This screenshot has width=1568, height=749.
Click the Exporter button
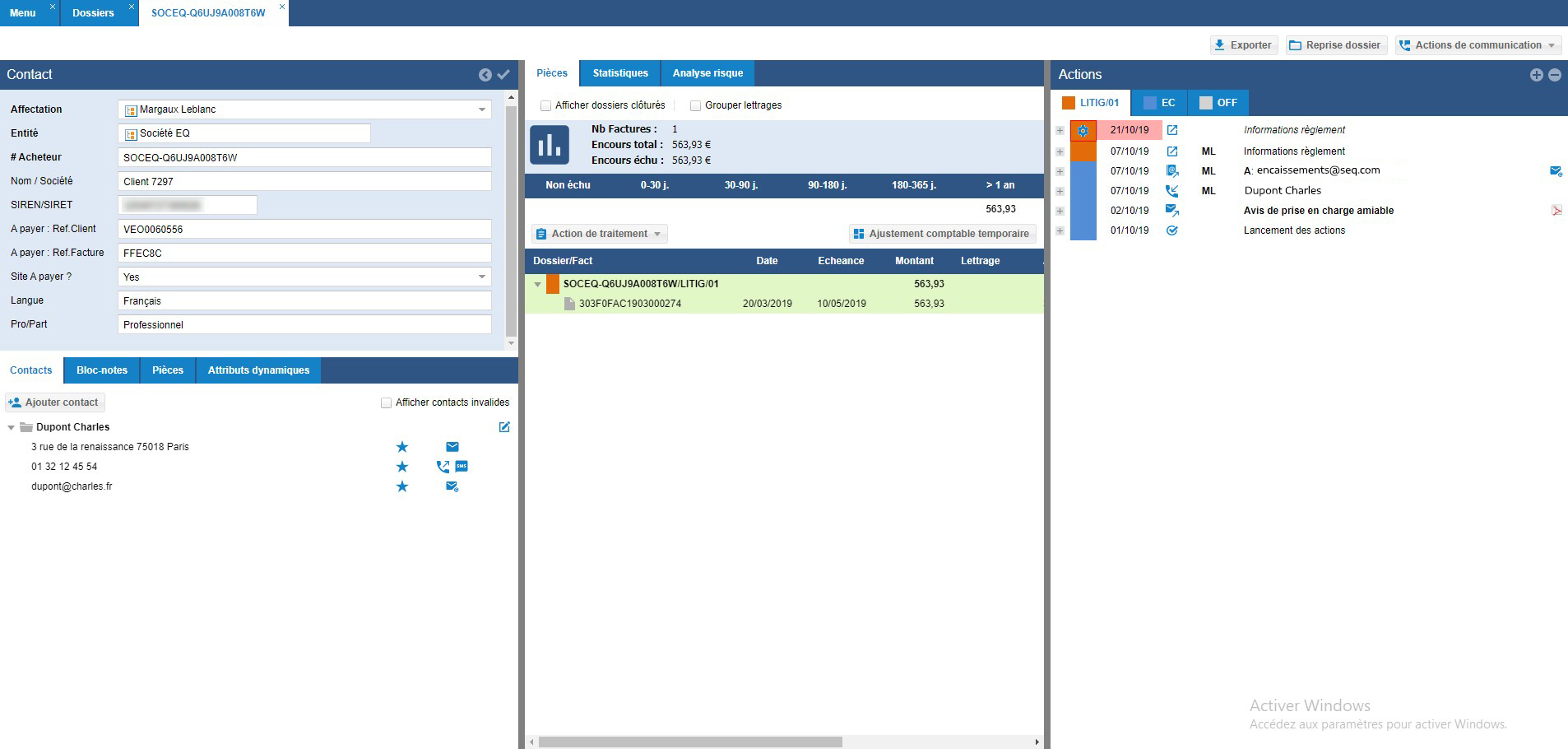tap(1243, 45)
